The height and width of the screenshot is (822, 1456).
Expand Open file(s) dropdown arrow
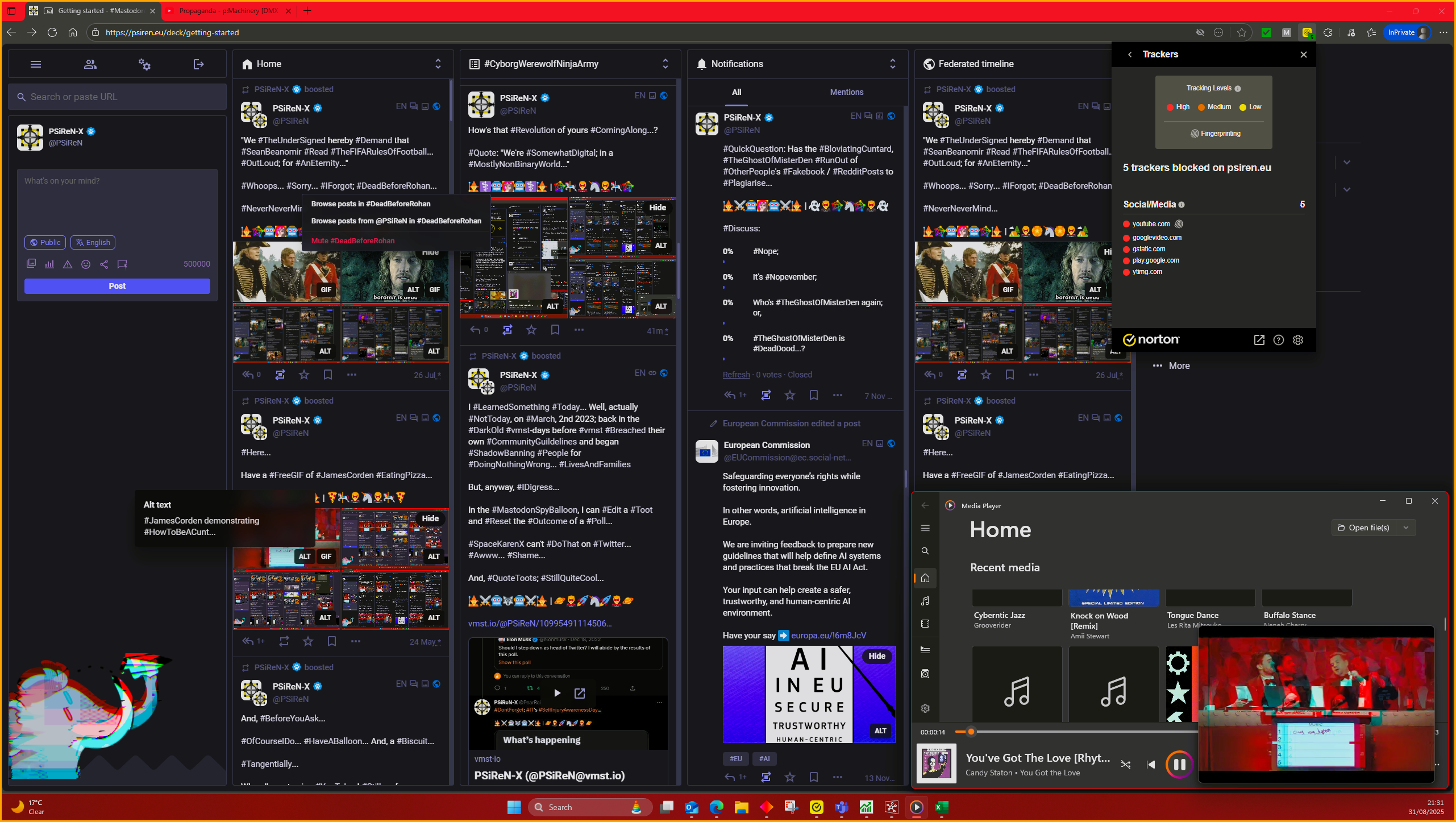[x=1406, y=528]
